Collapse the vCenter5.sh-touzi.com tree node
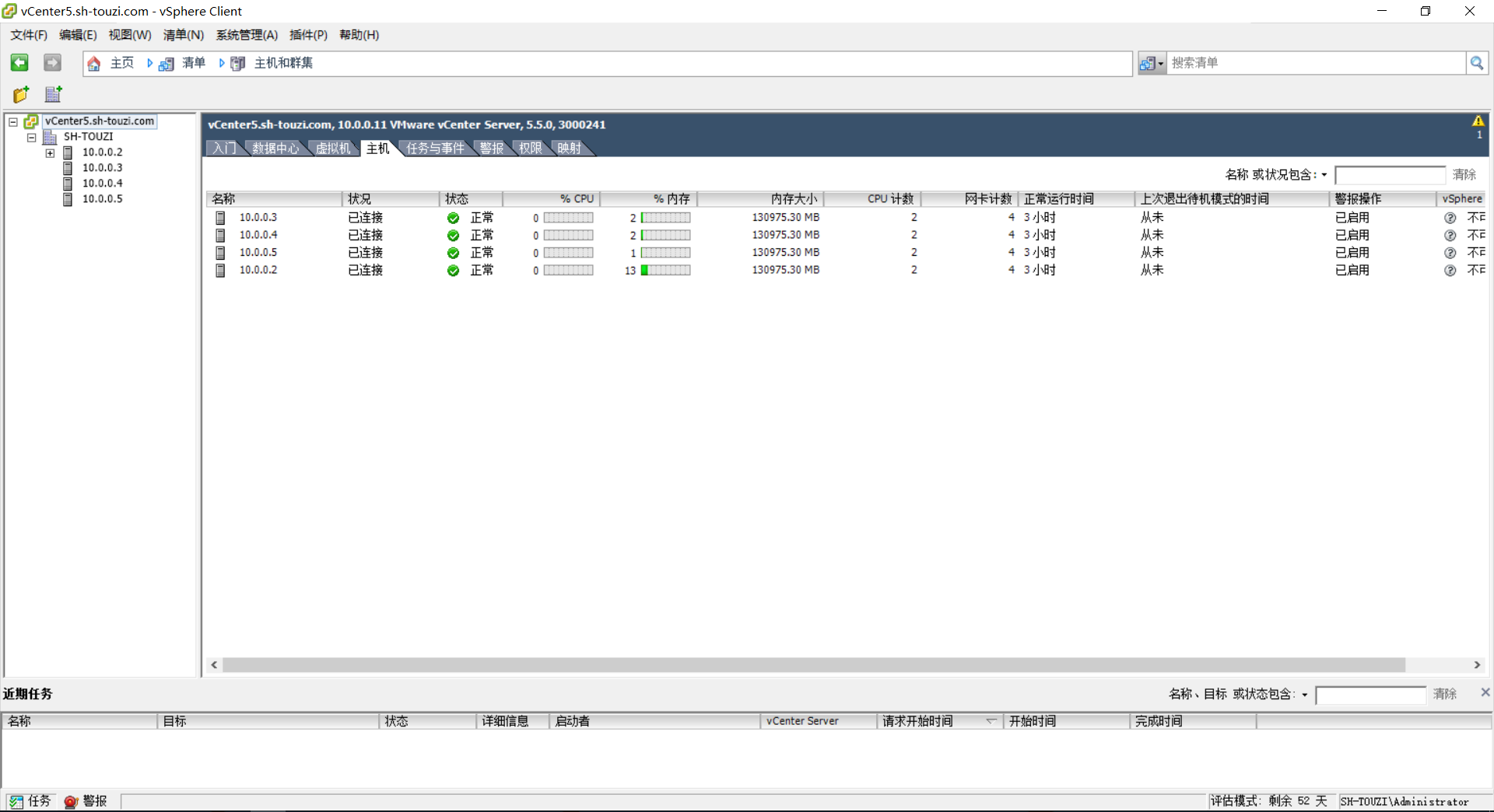 click(x=13, y=122)
